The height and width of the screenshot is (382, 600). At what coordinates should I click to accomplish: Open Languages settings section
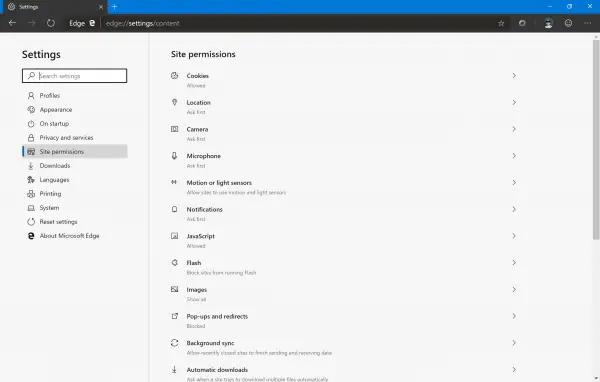[75, 180]
